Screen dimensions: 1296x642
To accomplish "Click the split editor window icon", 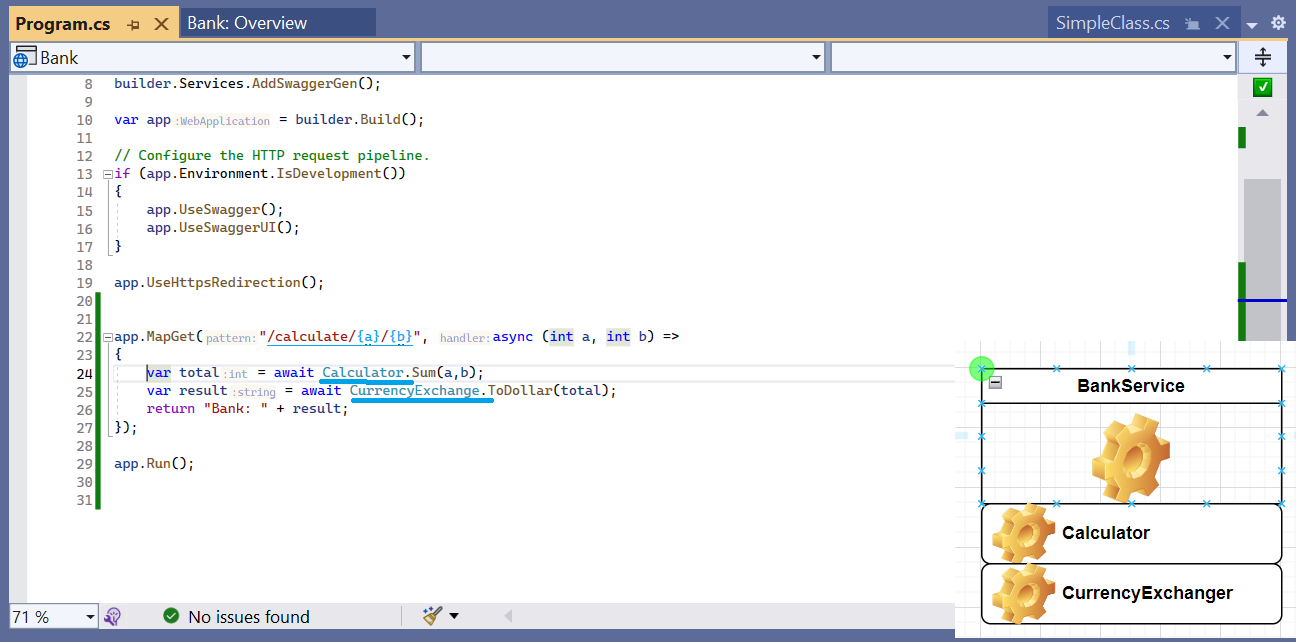I will (1262, 58).
